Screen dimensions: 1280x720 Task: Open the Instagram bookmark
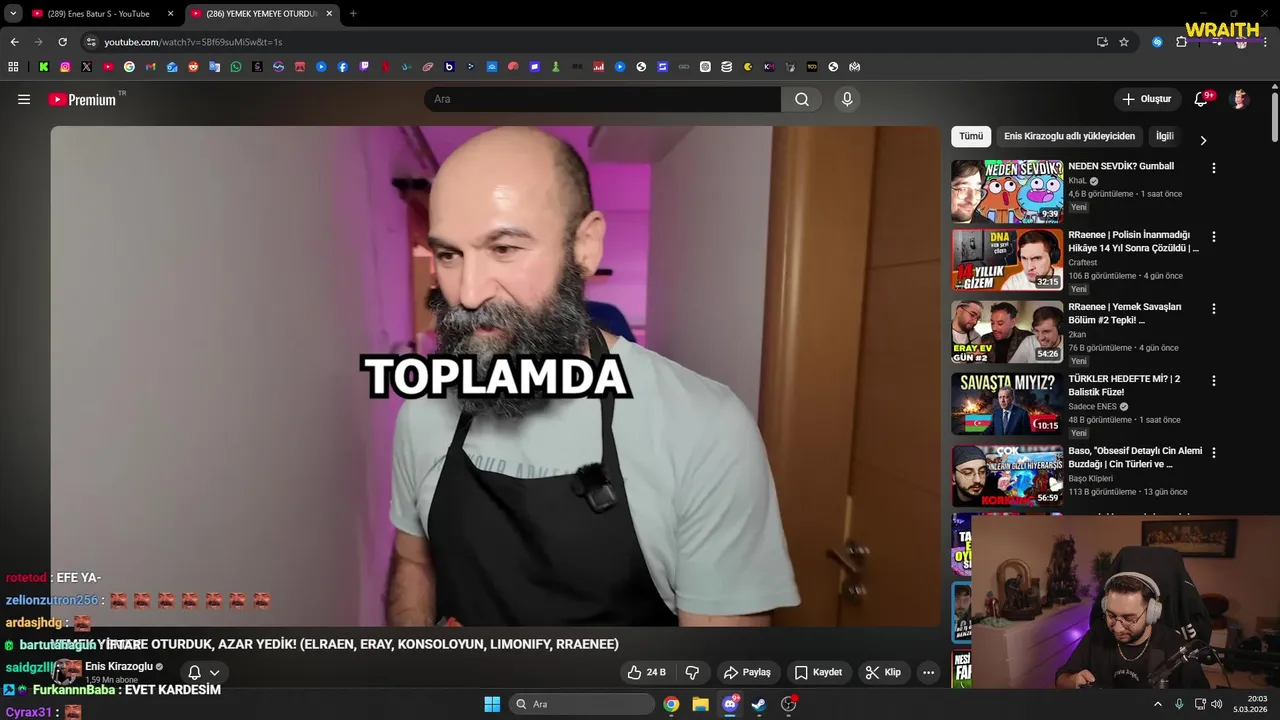(65, 67)
